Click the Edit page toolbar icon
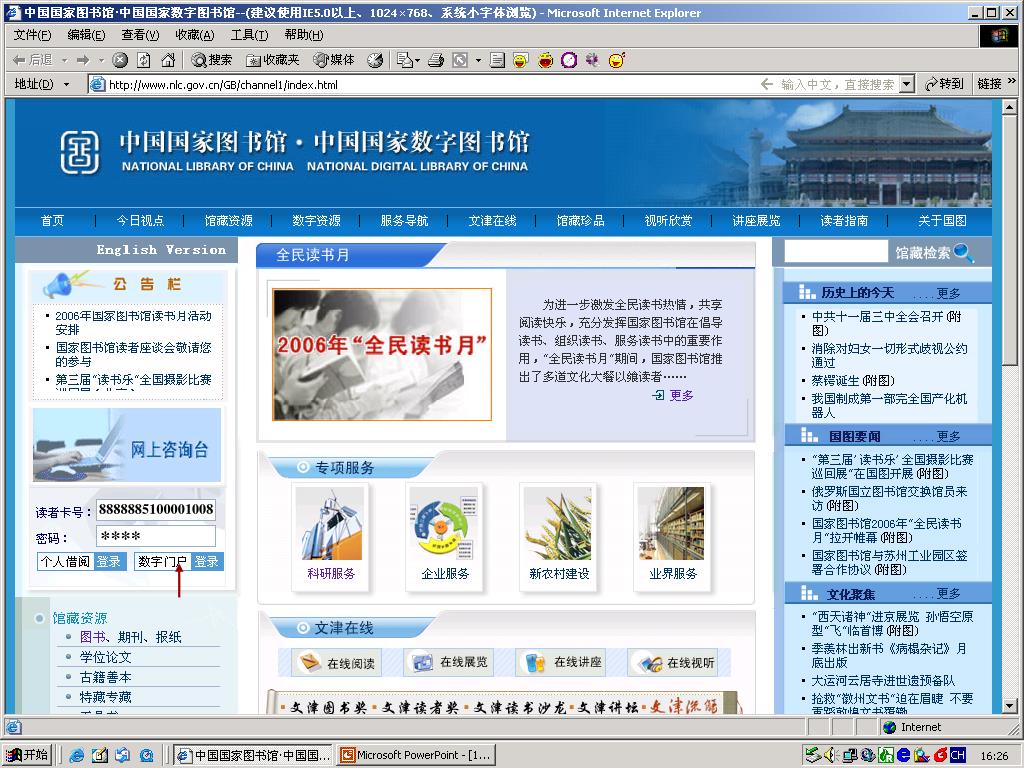 click(x=460, y=60)
